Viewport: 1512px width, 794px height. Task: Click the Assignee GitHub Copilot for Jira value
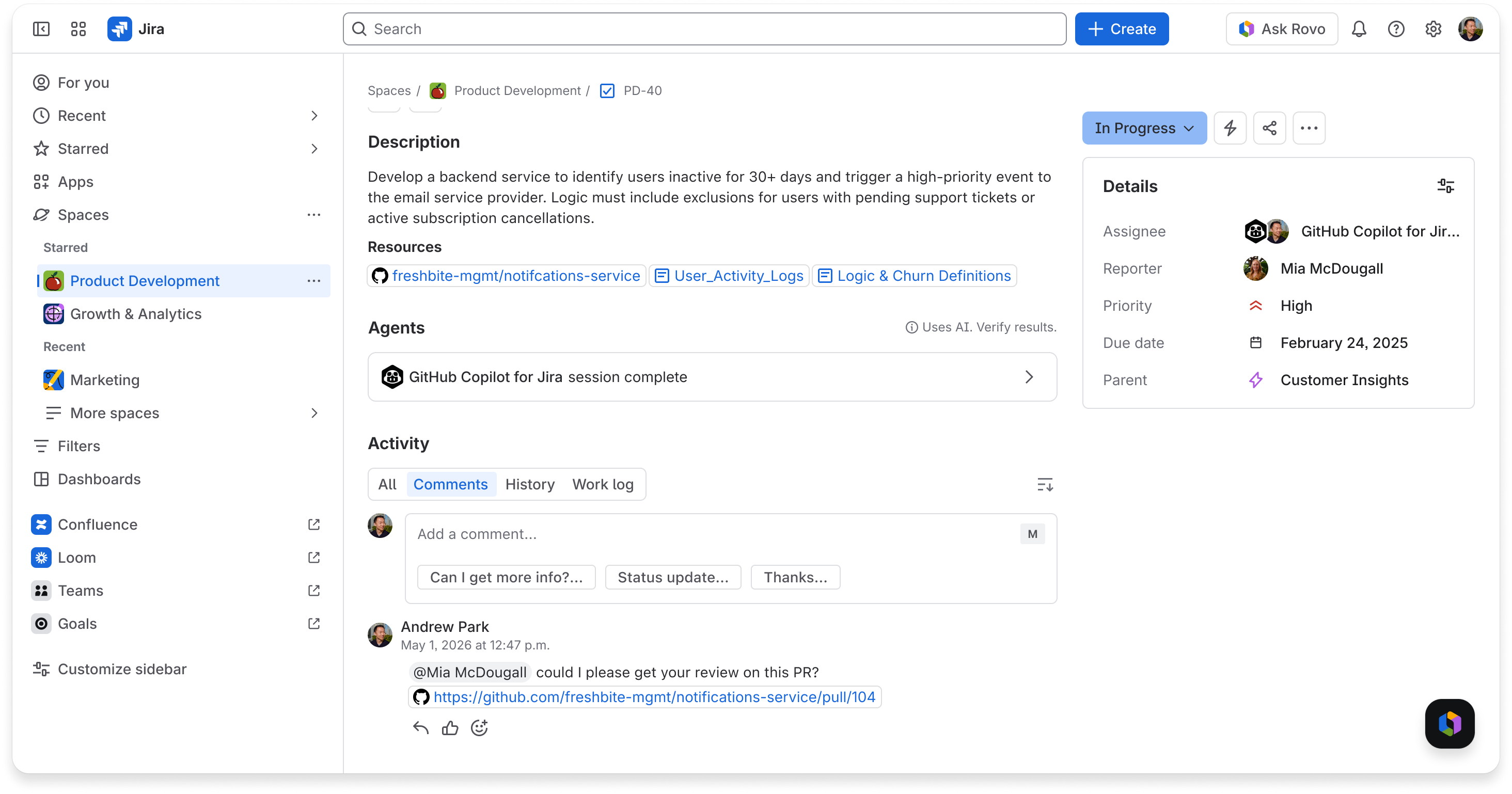tap(1352, 231)
